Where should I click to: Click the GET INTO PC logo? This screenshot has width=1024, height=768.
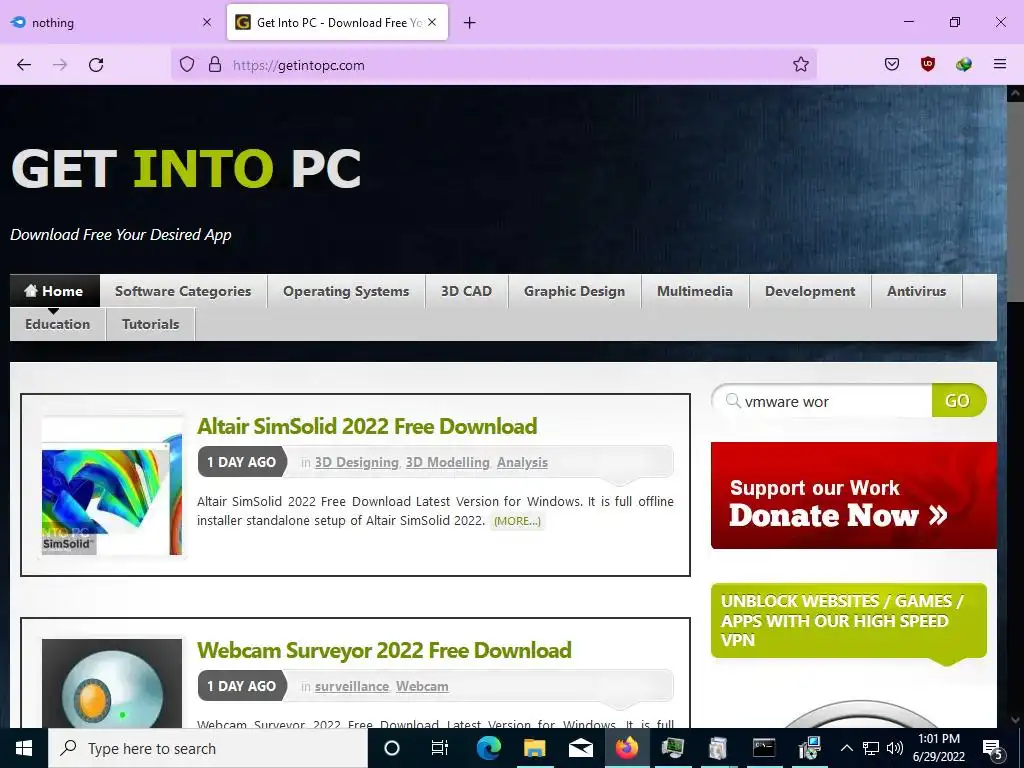point(186,168)
